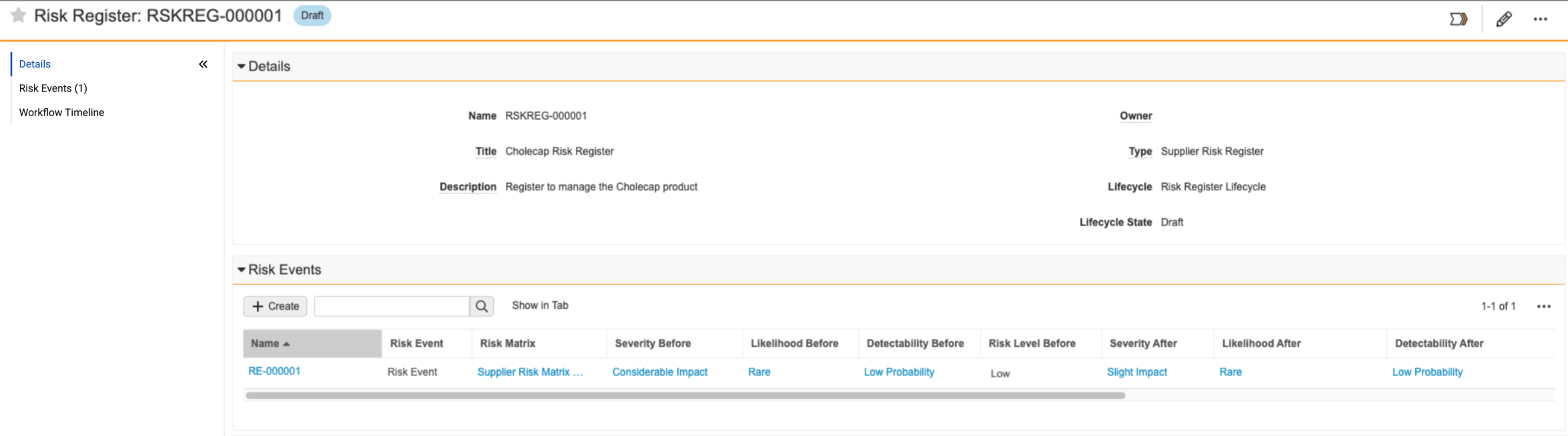Screen dimensions: 1568x436
Task: Open the RE-000001 risk event link
Action: pos(274,371)
